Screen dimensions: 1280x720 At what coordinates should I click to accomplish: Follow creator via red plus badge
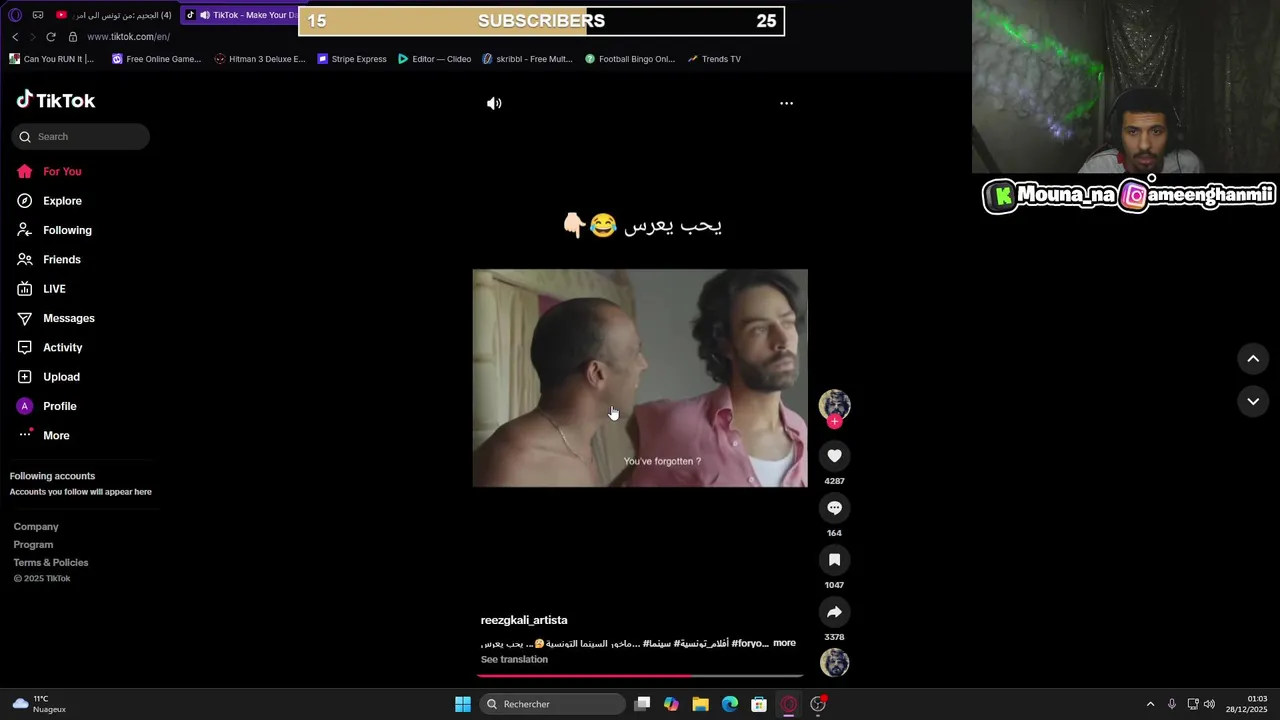pyautogui.click(x=834, y=421)
